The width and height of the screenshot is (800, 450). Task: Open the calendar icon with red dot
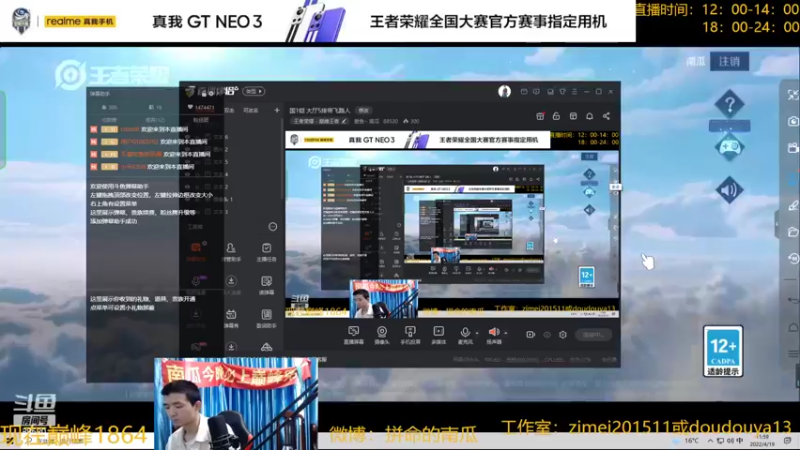[540, 116]
